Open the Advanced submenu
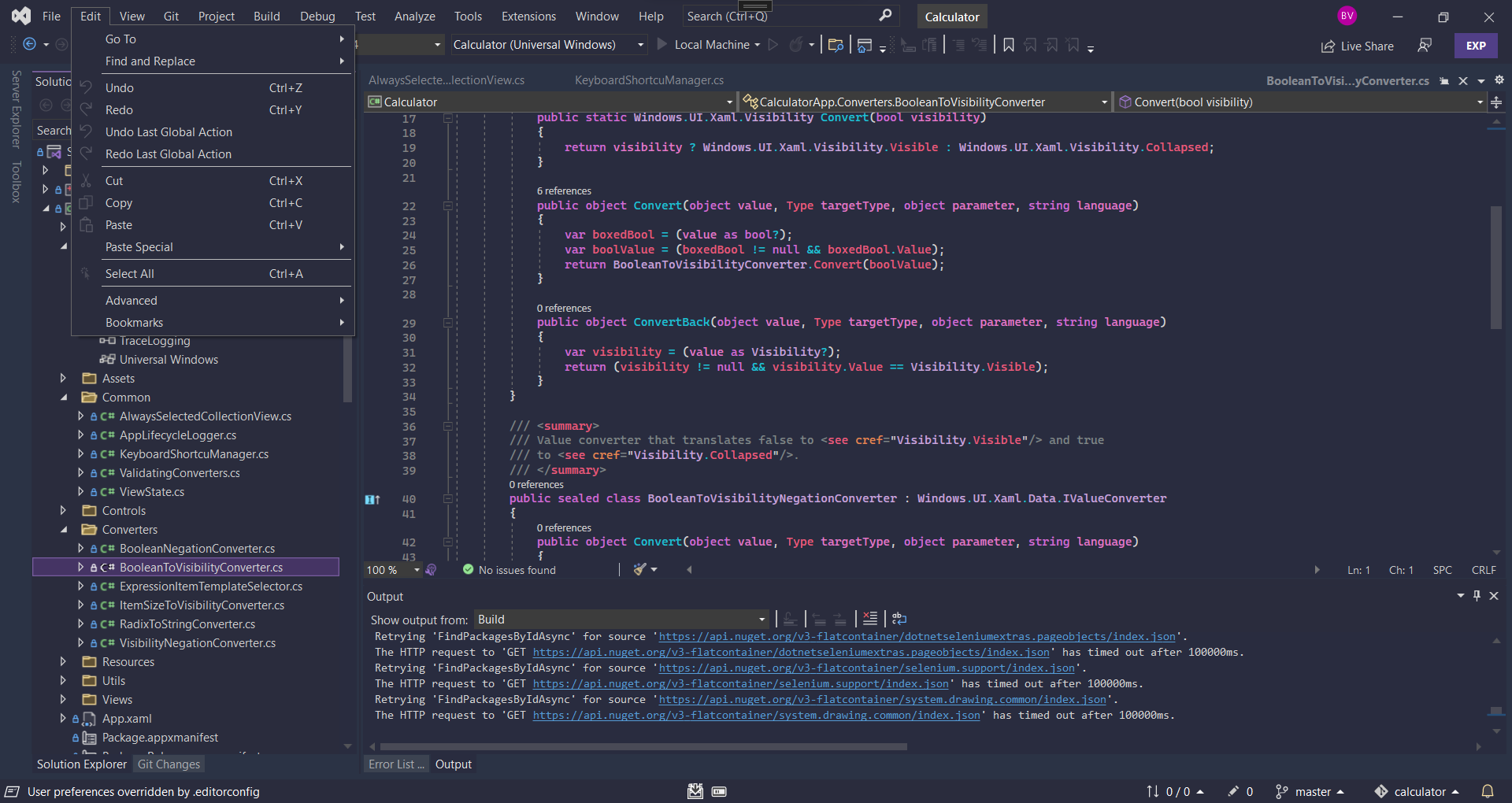 pos(211,301)
